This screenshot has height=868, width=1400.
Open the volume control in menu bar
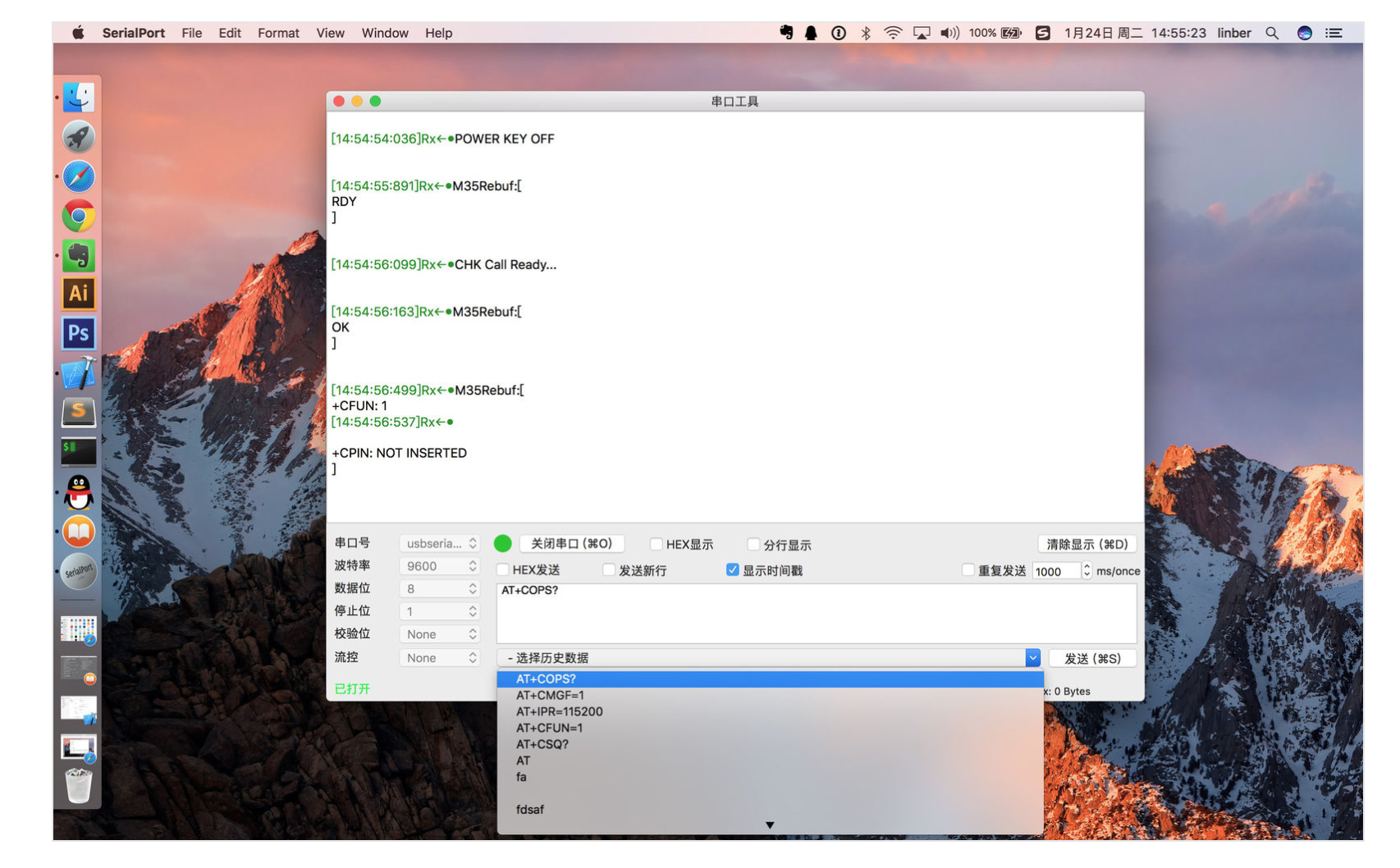pyautogui.click(x=949, y=33)
